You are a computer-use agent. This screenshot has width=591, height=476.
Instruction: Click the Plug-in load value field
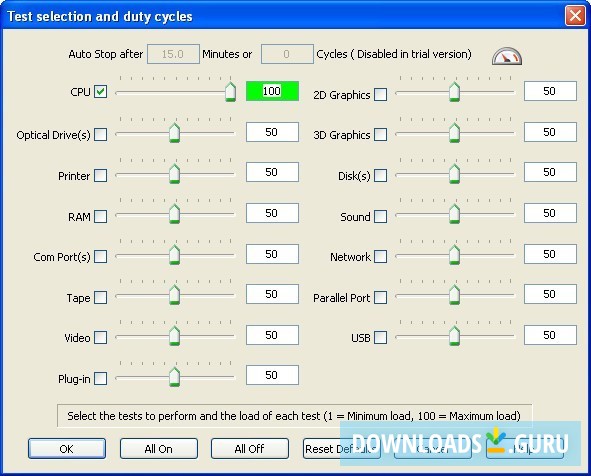(272, 375)
